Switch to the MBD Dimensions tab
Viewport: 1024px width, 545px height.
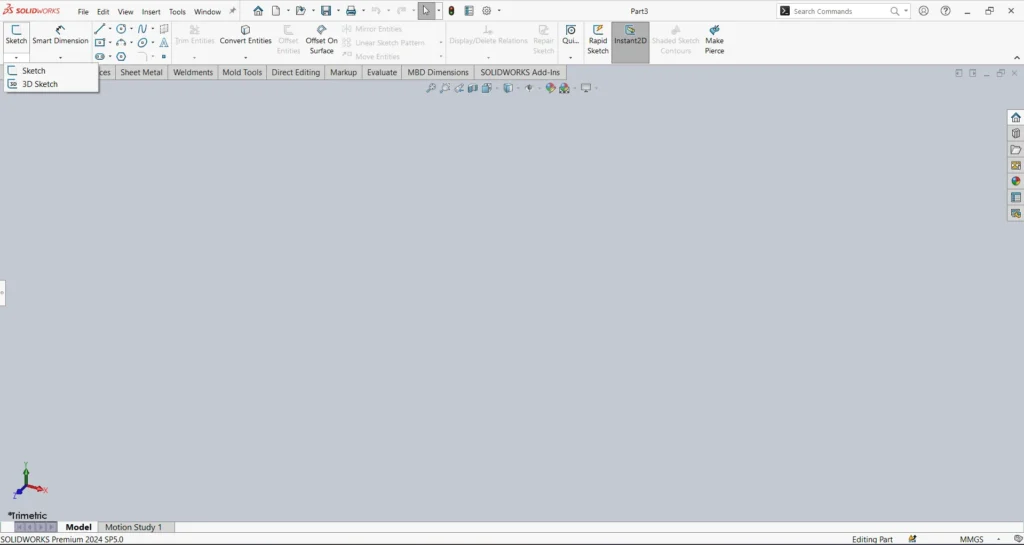(438, 72)
